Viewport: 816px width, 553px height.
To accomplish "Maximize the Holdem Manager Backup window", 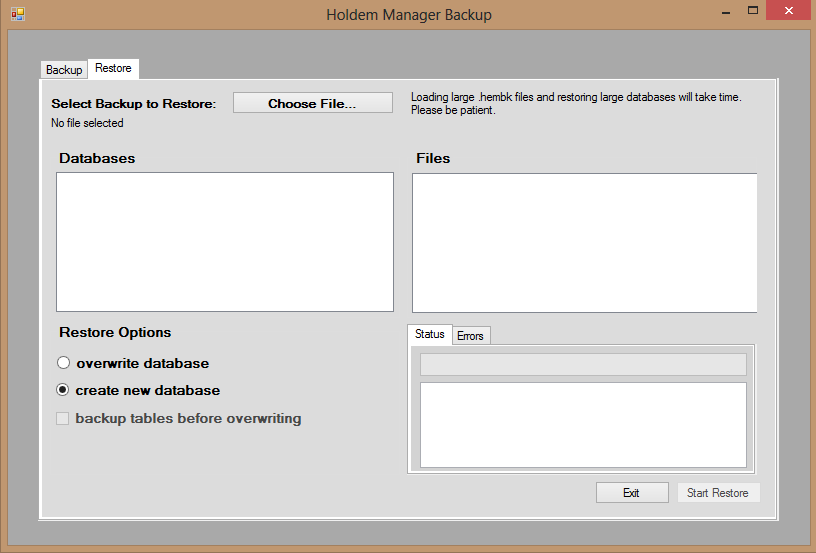I will [x=753, y=10].
